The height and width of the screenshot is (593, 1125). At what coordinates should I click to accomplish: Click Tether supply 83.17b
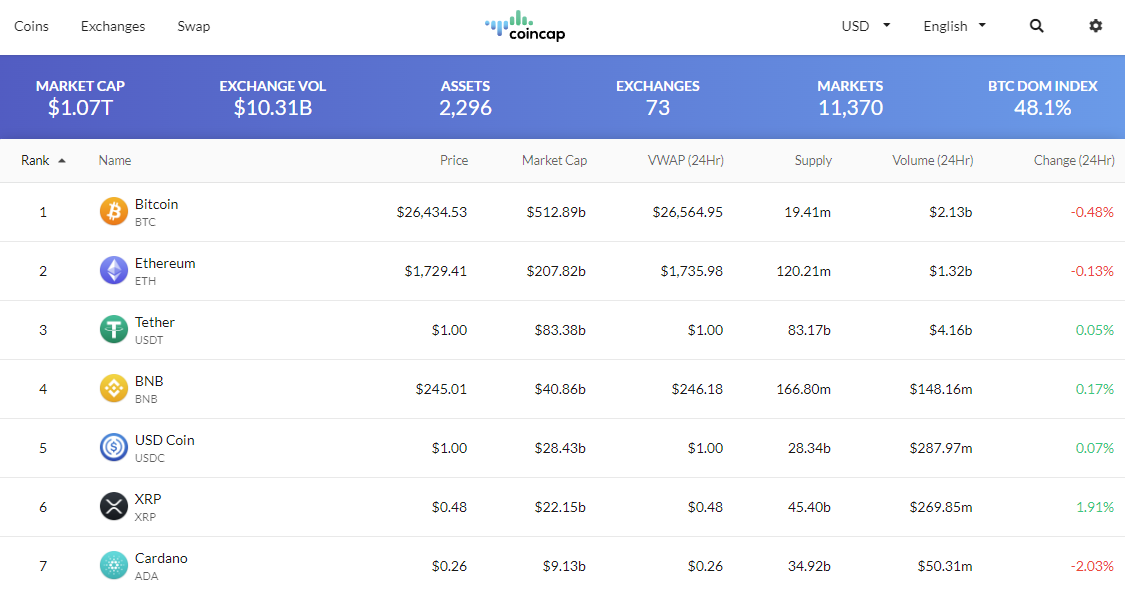pyautogui.click(x=809, y=330)
